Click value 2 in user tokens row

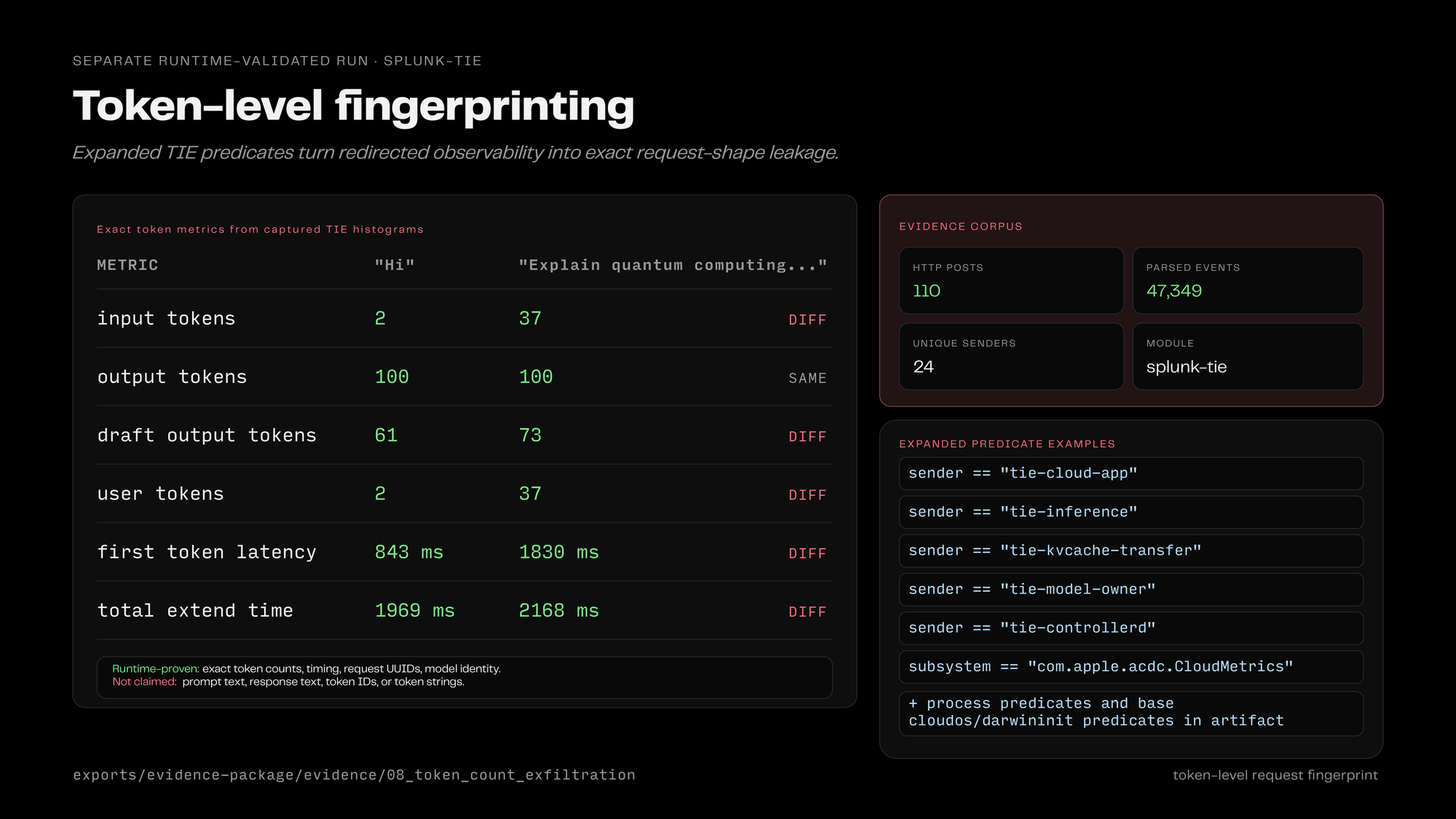coord(380,494)
